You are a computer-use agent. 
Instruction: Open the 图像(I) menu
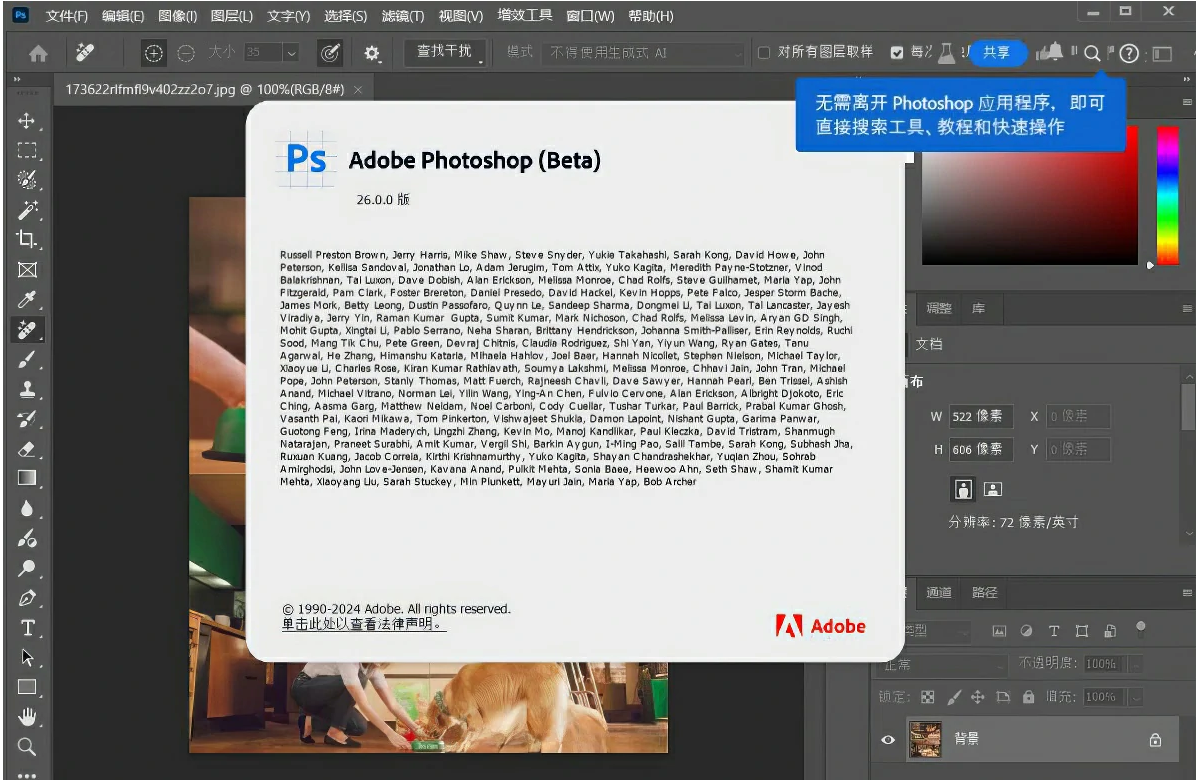click(178, 16)
